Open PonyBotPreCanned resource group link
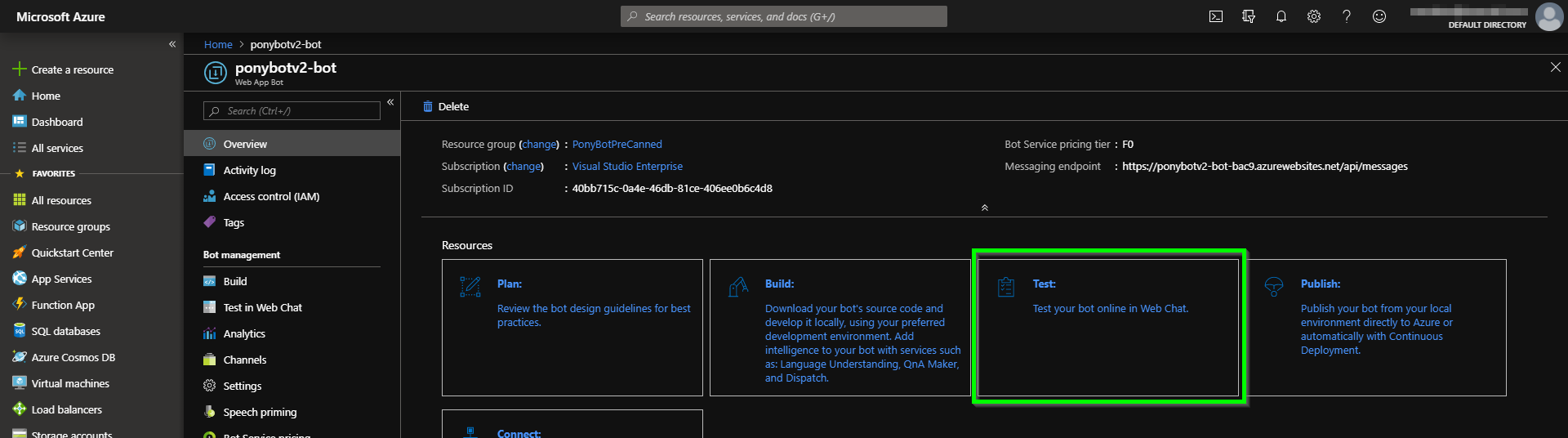The height and width of the screenshot is (438, 1568). click(x=617, y=144)
